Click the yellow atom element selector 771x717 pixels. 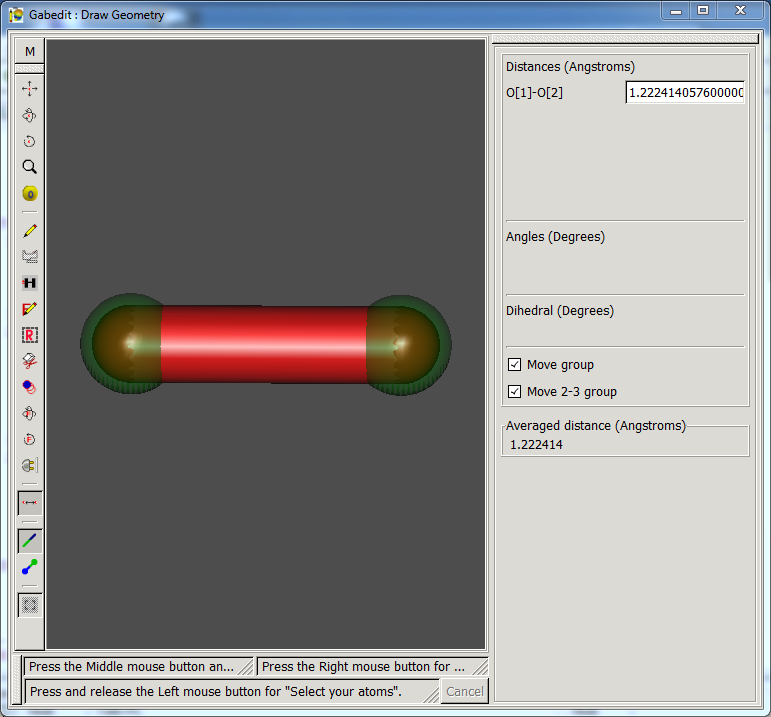tap(30, 194)
